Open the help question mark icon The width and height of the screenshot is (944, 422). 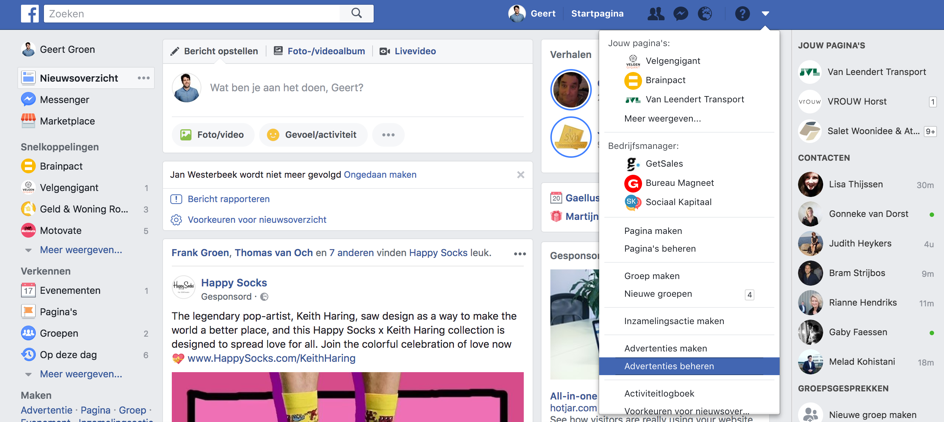click(x=742, y=13)
